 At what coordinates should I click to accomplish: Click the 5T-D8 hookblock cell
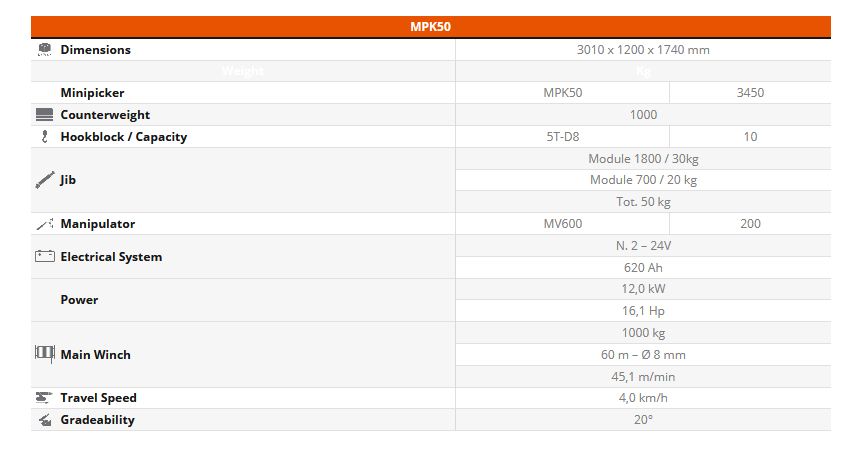click(562, 137)
